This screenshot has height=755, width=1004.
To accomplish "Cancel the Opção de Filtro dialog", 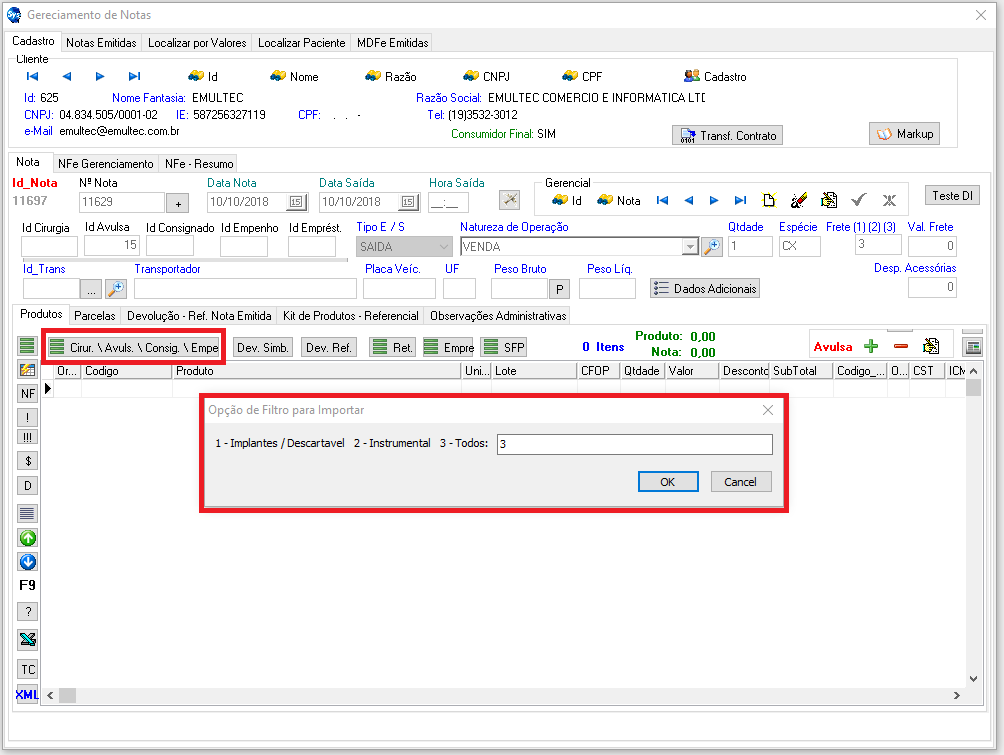I will [741, 482].
